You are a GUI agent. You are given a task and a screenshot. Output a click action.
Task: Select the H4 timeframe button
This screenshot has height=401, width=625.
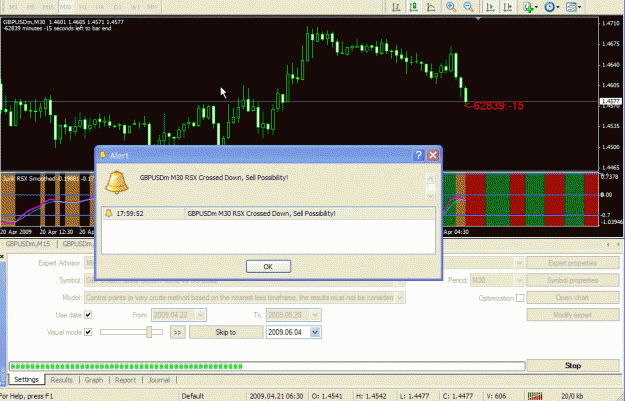pyautogui.click(x=100, y=7)
